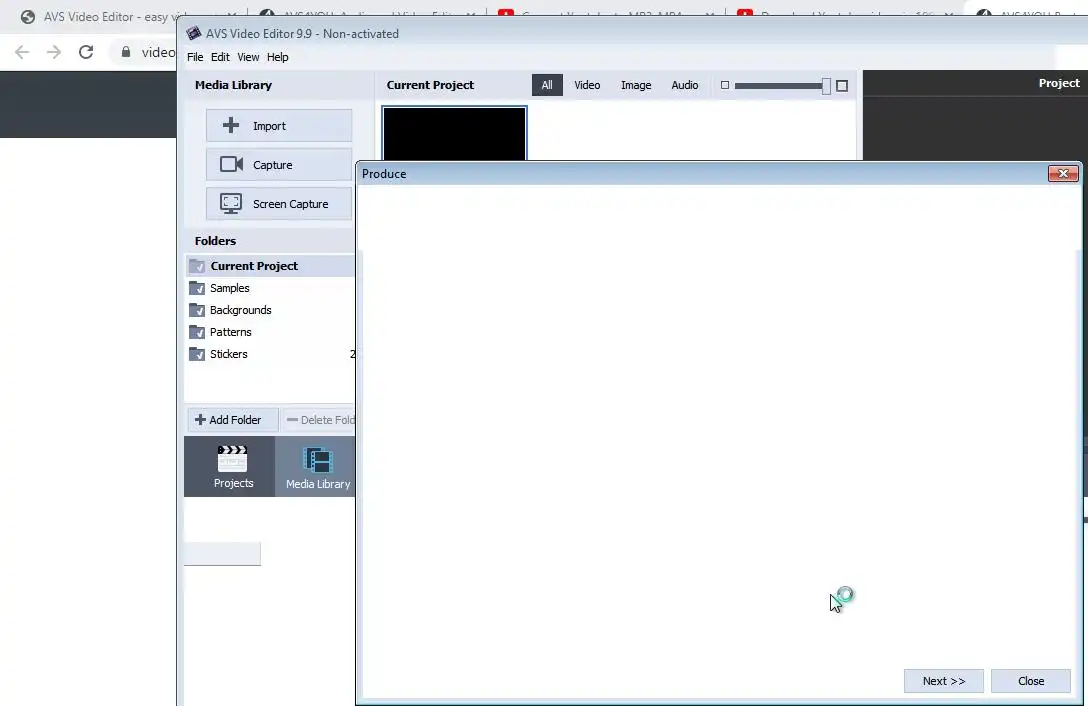1088x706 pixels.
Task: Reload the browser page
Action: pos(86,52)
